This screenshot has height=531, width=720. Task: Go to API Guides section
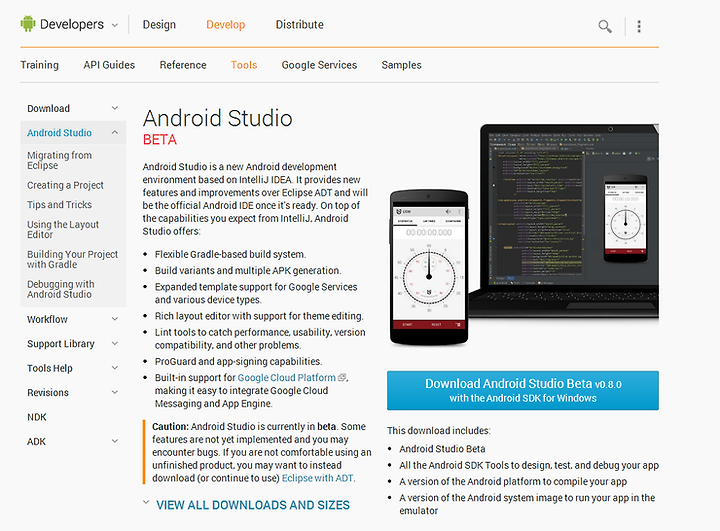[x=109, y=65]
